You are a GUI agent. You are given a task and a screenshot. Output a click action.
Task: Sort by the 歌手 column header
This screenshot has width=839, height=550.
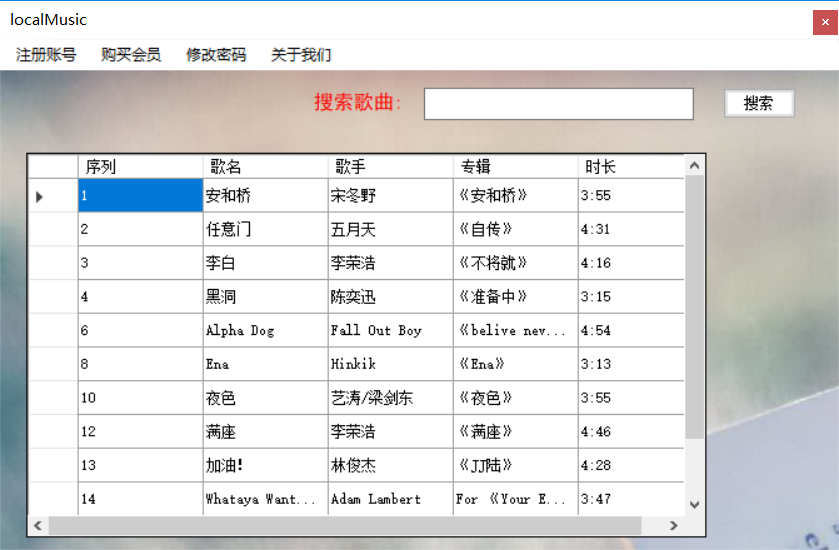click(391, 166)
